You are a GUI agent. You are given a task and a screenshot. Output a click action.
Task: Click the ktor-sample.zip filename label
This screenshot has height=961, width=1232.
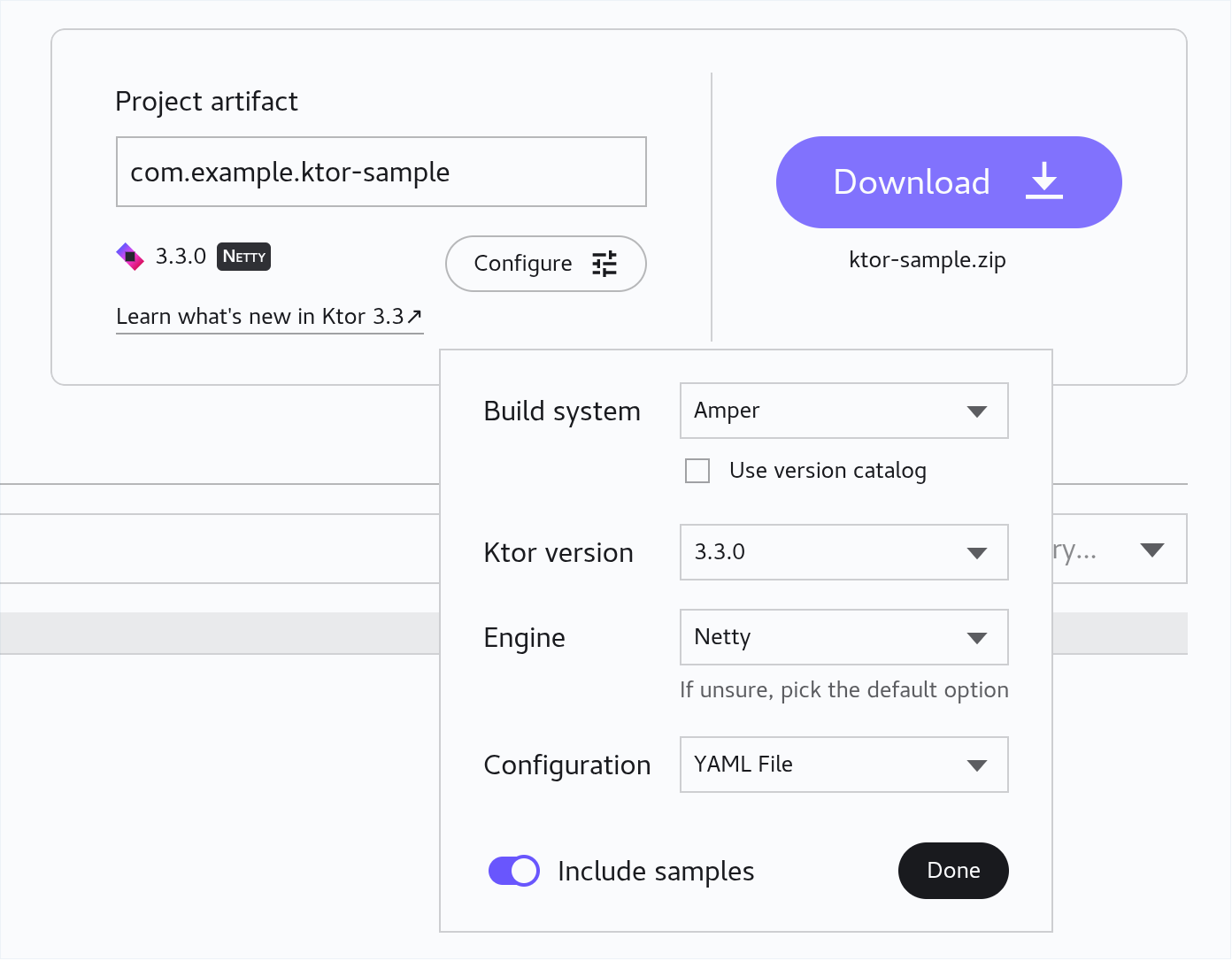(x=928, y=259)
